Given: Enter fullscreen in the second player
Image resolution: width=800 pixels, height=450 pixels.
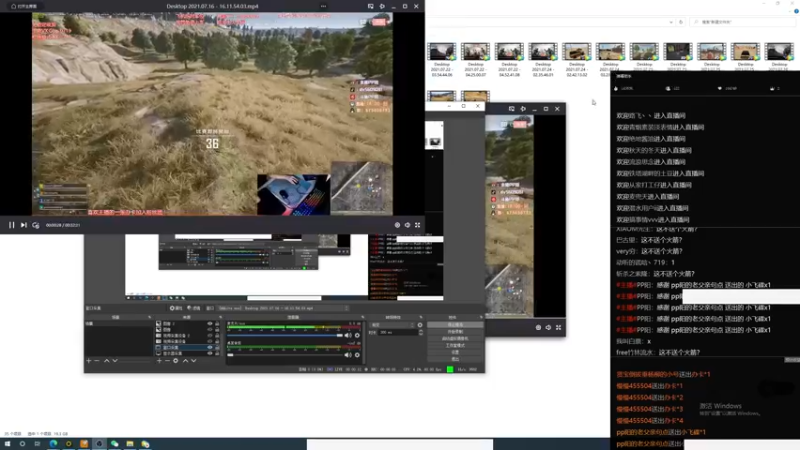Looking at the screenshot, I should pos(558,328).
